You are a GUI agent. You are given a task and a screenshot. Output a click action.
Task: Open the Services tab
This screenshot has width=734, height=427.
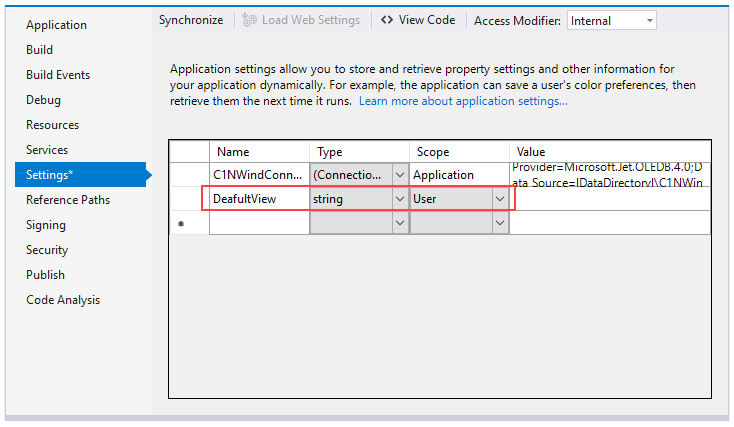47,150
